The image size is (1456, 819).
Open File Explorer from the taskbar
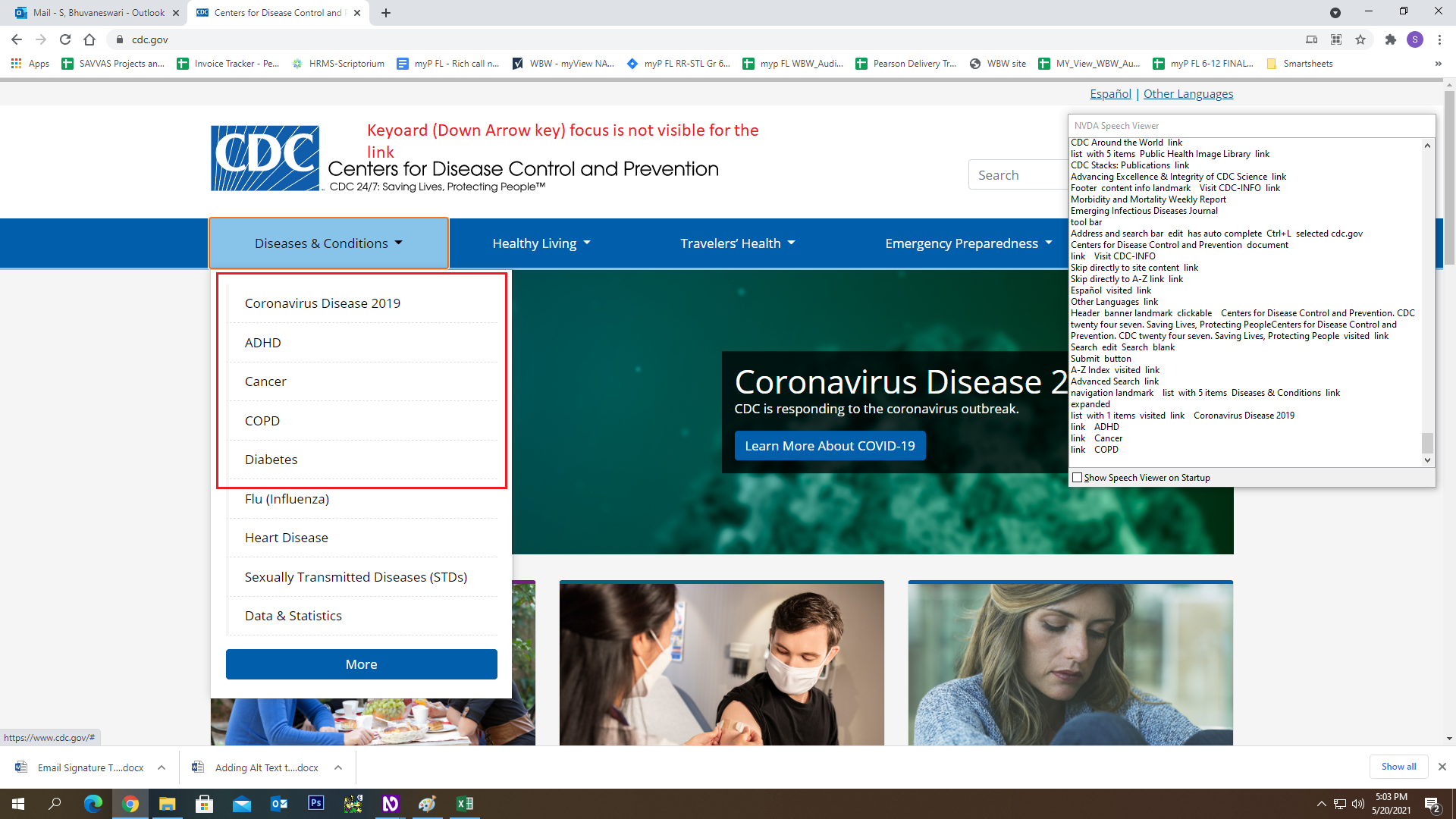[167, 804]
